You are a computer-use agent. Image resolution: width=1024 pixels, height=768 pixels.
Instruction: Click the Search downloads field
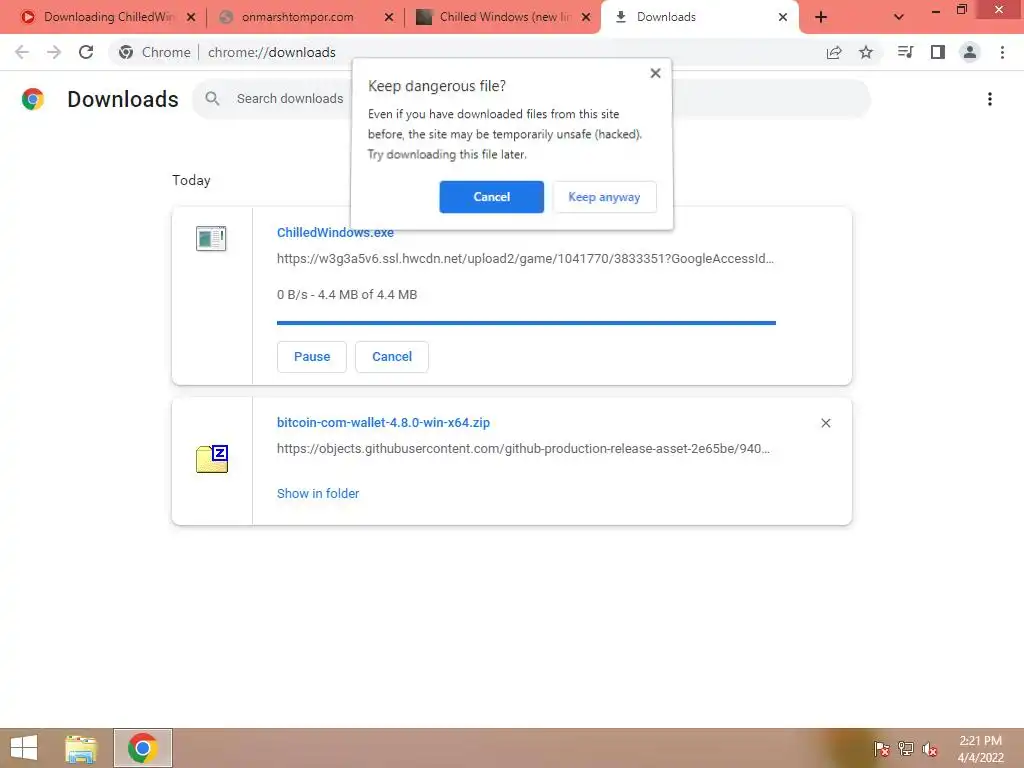pyautogui.click(x=531, y=99)
